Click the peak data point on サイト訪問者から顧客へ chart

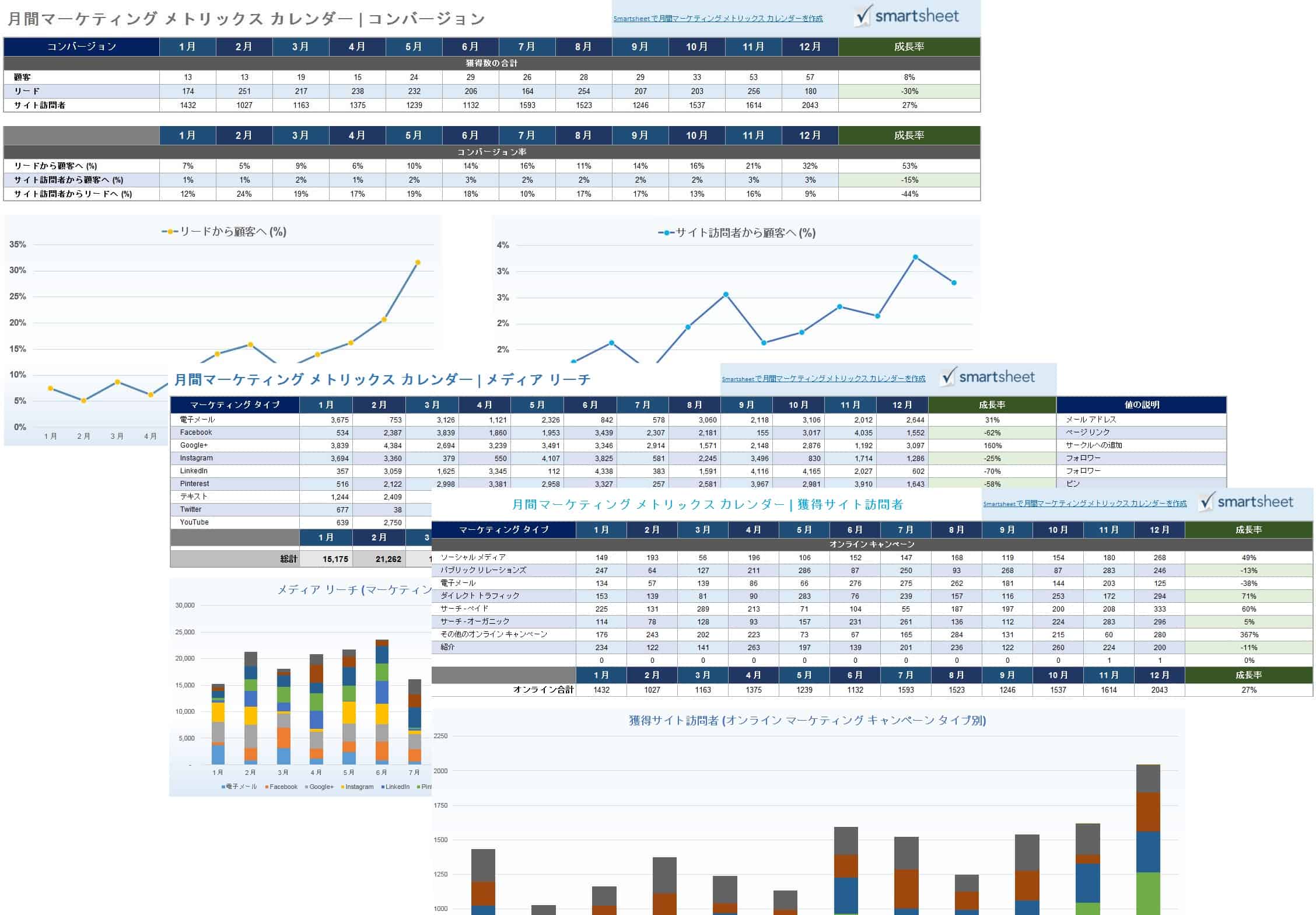(x=915, y=257)
